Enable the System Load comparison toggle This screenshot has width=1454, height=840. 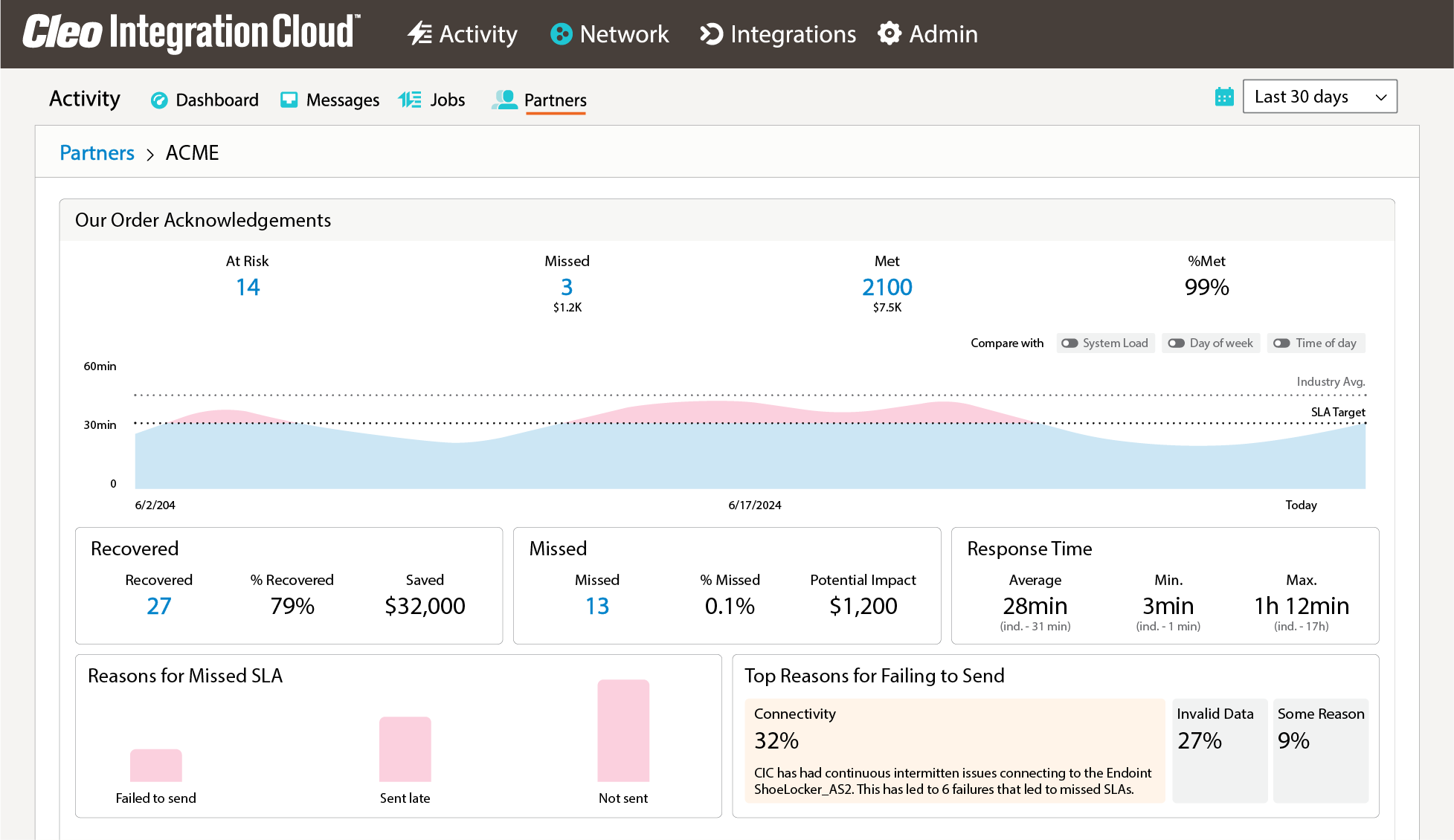click(x=1070, y=343)
